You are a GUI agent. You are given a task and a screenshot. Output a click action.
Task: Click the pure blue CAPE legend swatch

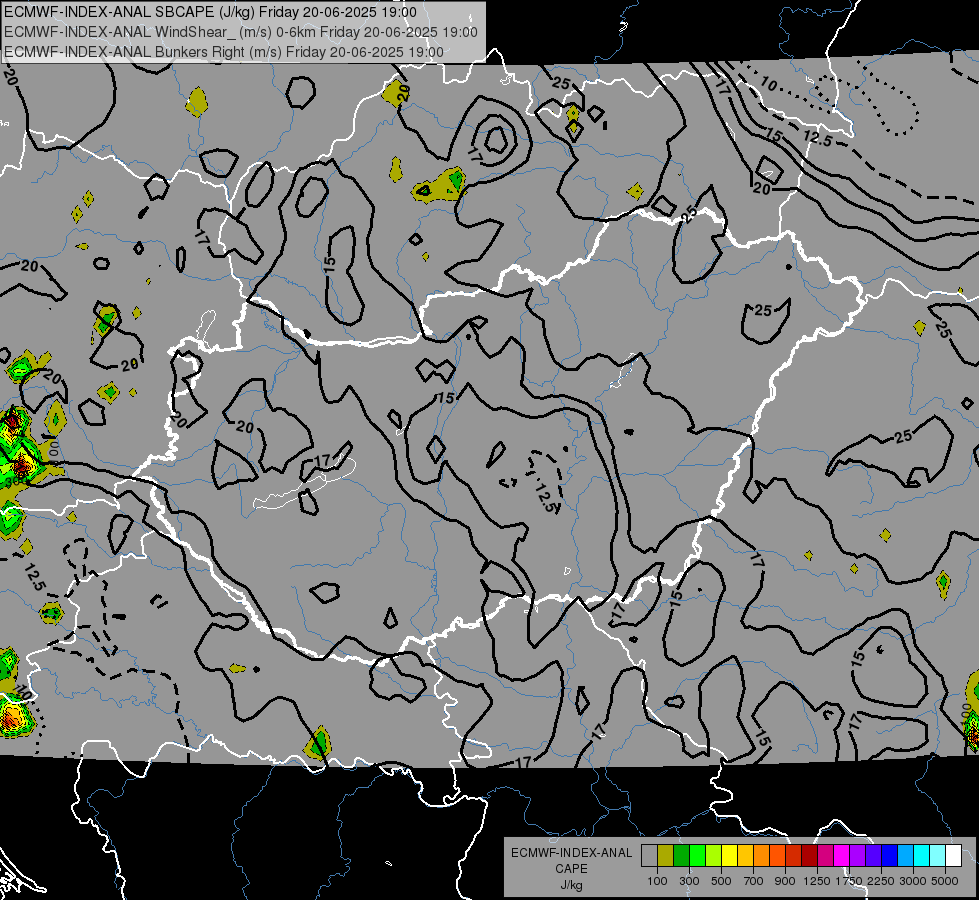pyautogui.click(x=890, y=856)
